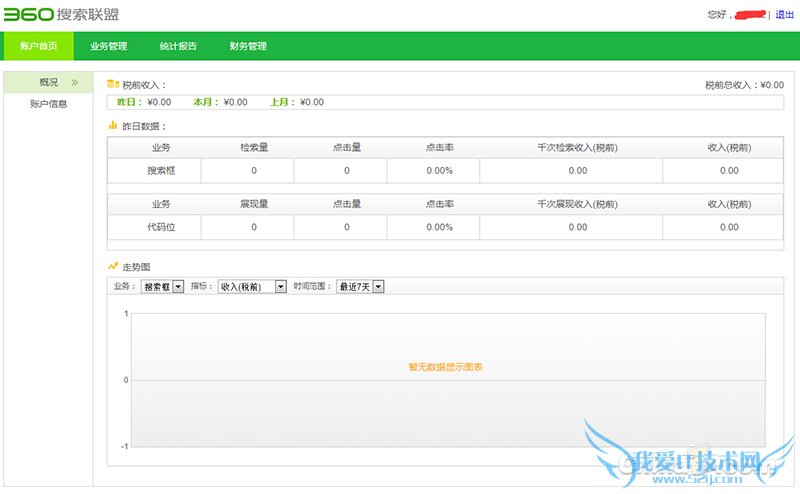This screenshot has width=800, height=494.
Task: Click the 千次检索收入(税前) column header
Action: coord(578,147)
